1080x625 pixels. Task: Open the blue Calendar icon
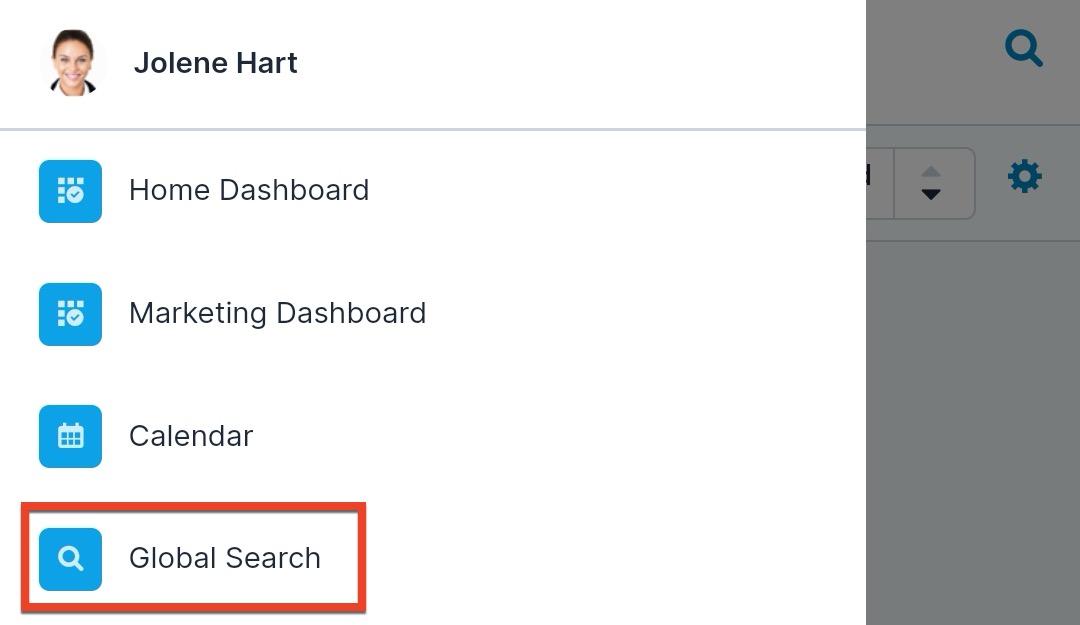coord(70,437)
